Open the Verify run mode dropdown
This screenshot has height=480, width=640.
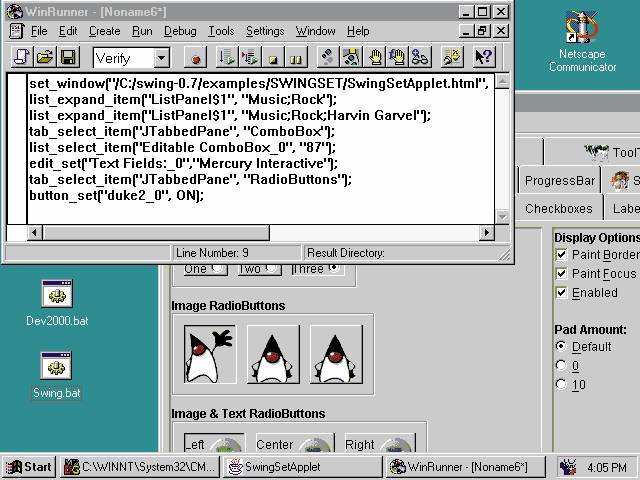162,58
